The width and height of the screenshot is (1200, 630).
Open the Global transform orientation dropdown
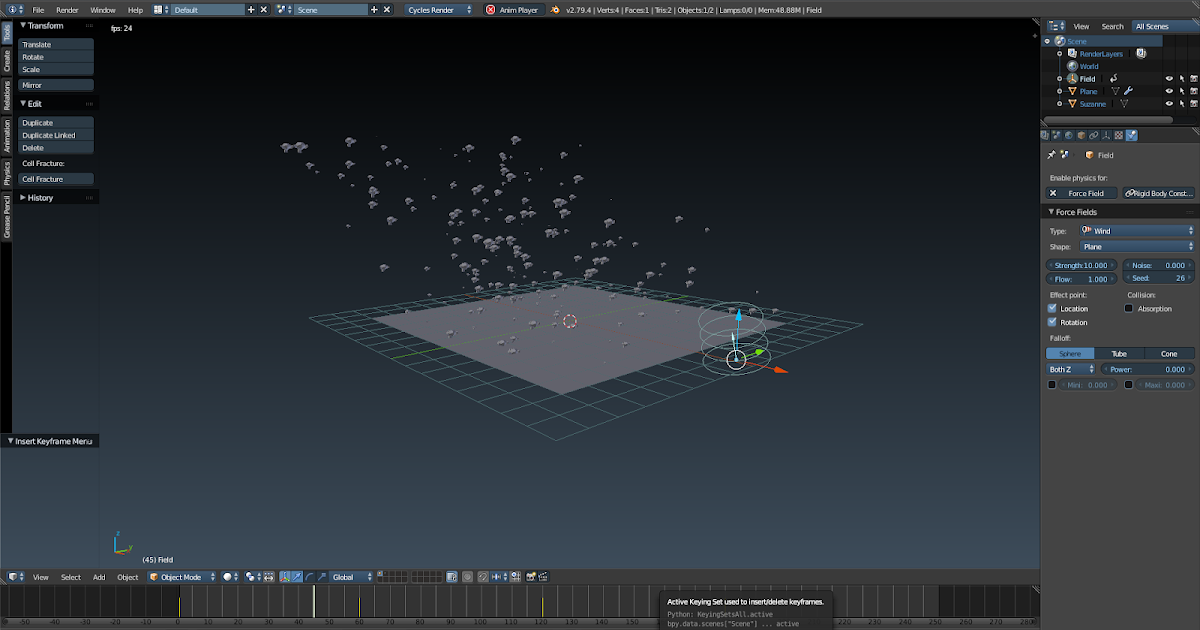pyautogui.click(x=350, y=576)
